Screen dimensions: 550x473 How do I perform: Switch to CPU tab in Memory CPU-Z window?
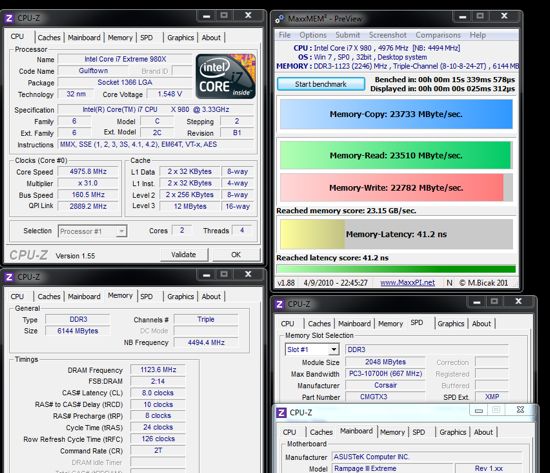tap(17, 297)
